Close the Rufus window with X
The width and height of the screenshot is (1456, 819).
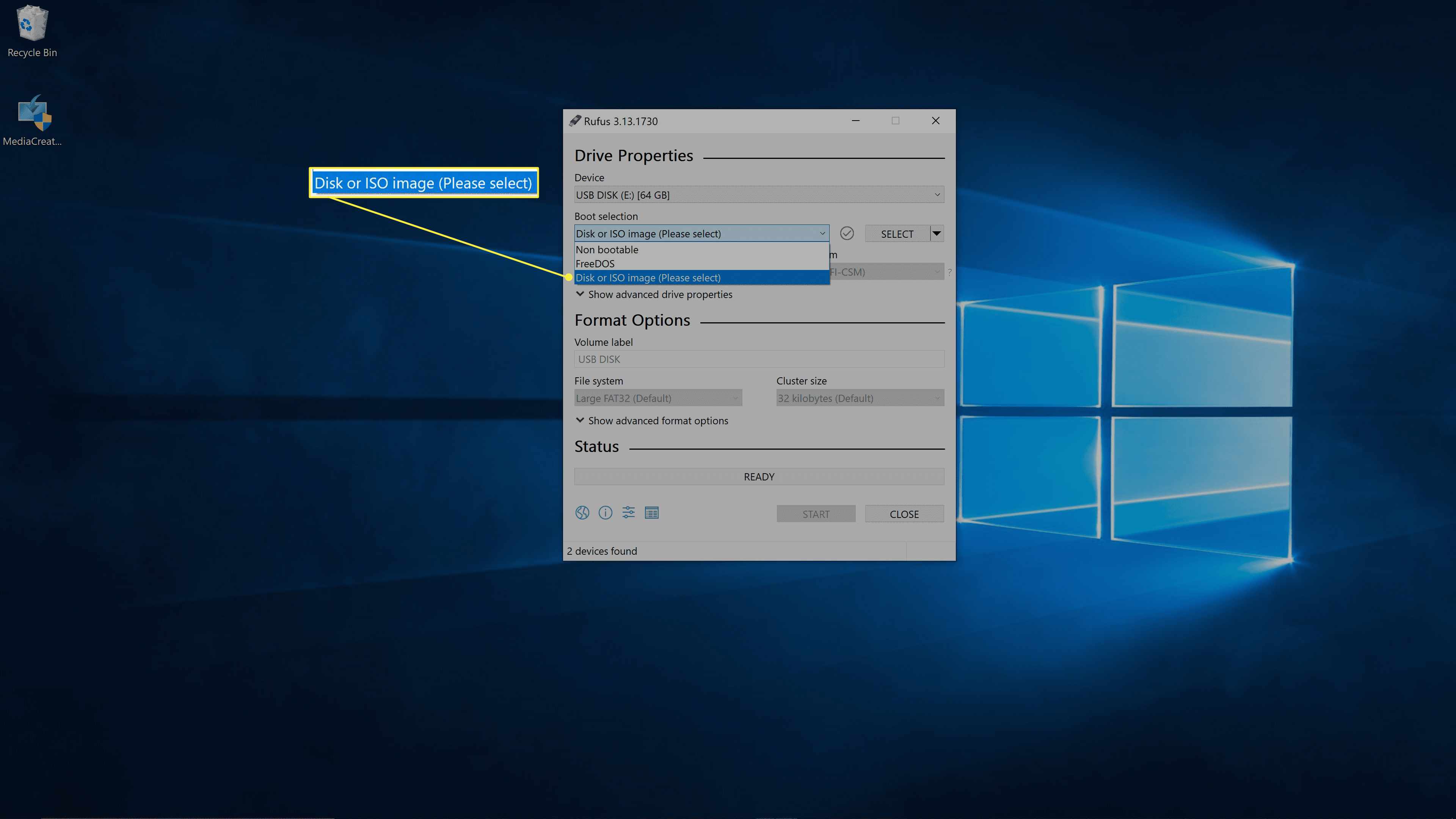point(935,121)
